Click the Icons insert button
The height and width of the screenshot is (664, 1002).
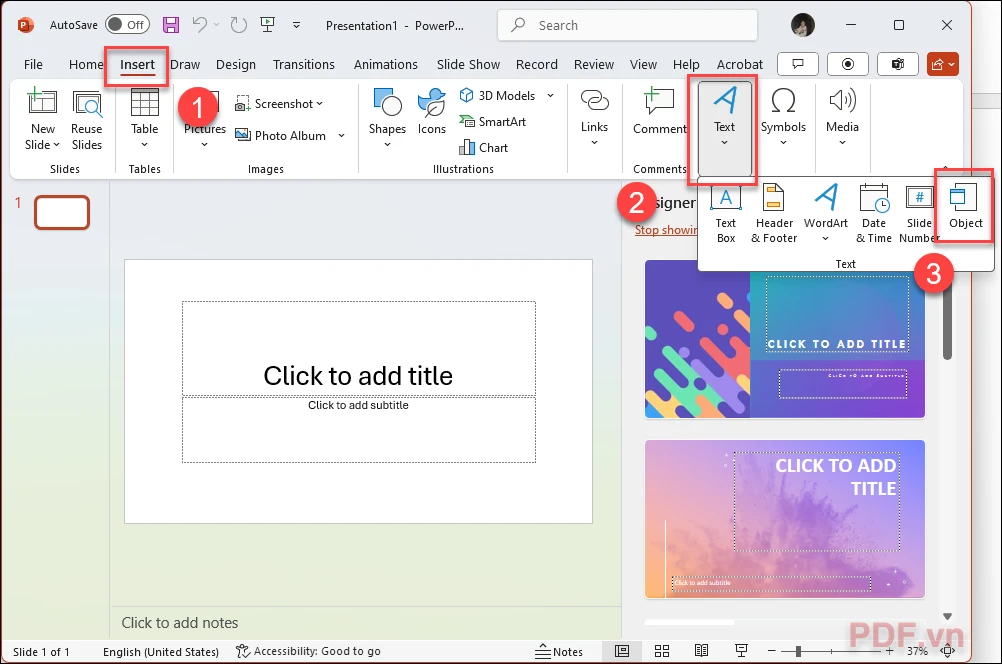tap(432, 112)
